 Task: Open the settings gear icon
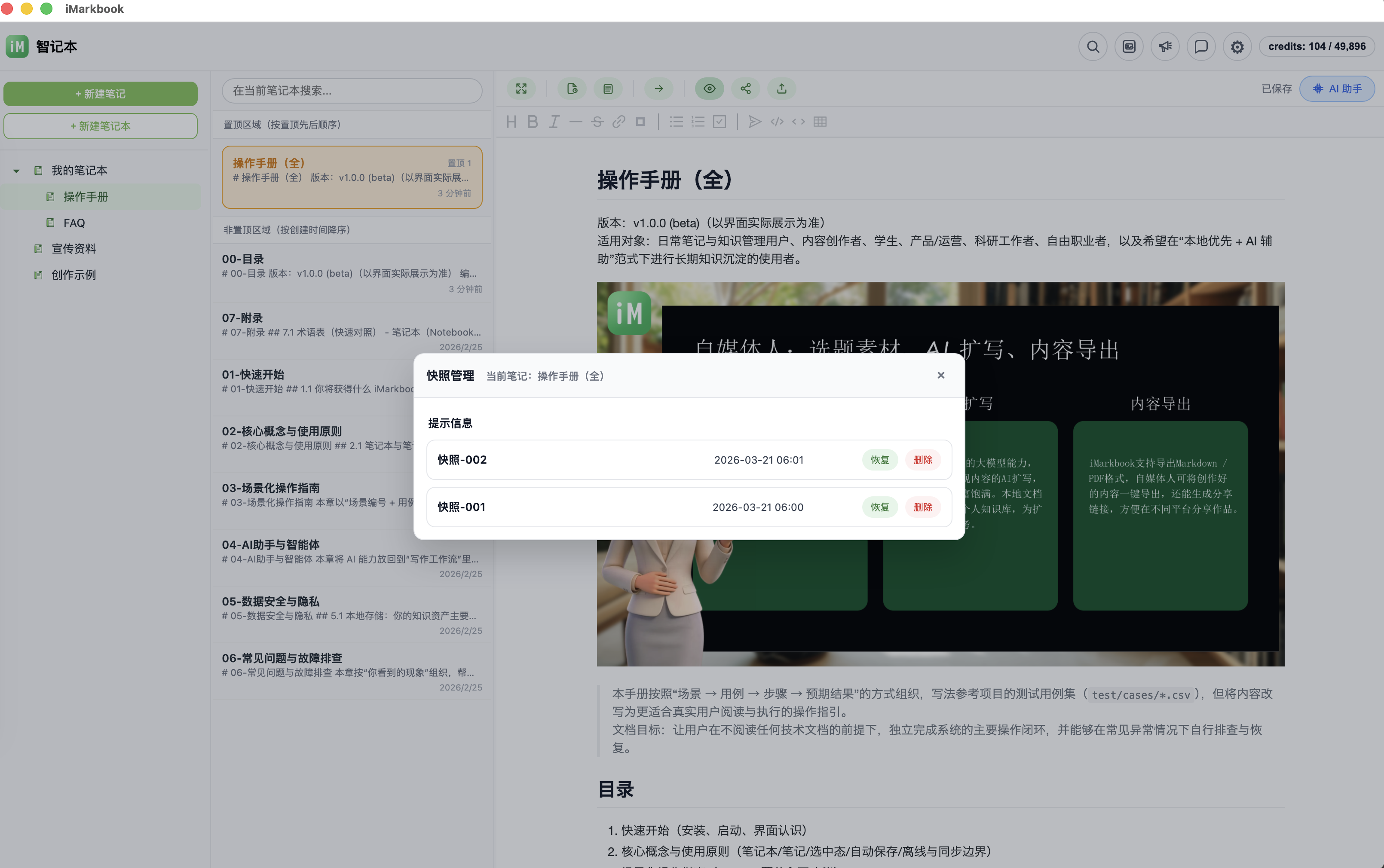click(x=1237, y=46)
